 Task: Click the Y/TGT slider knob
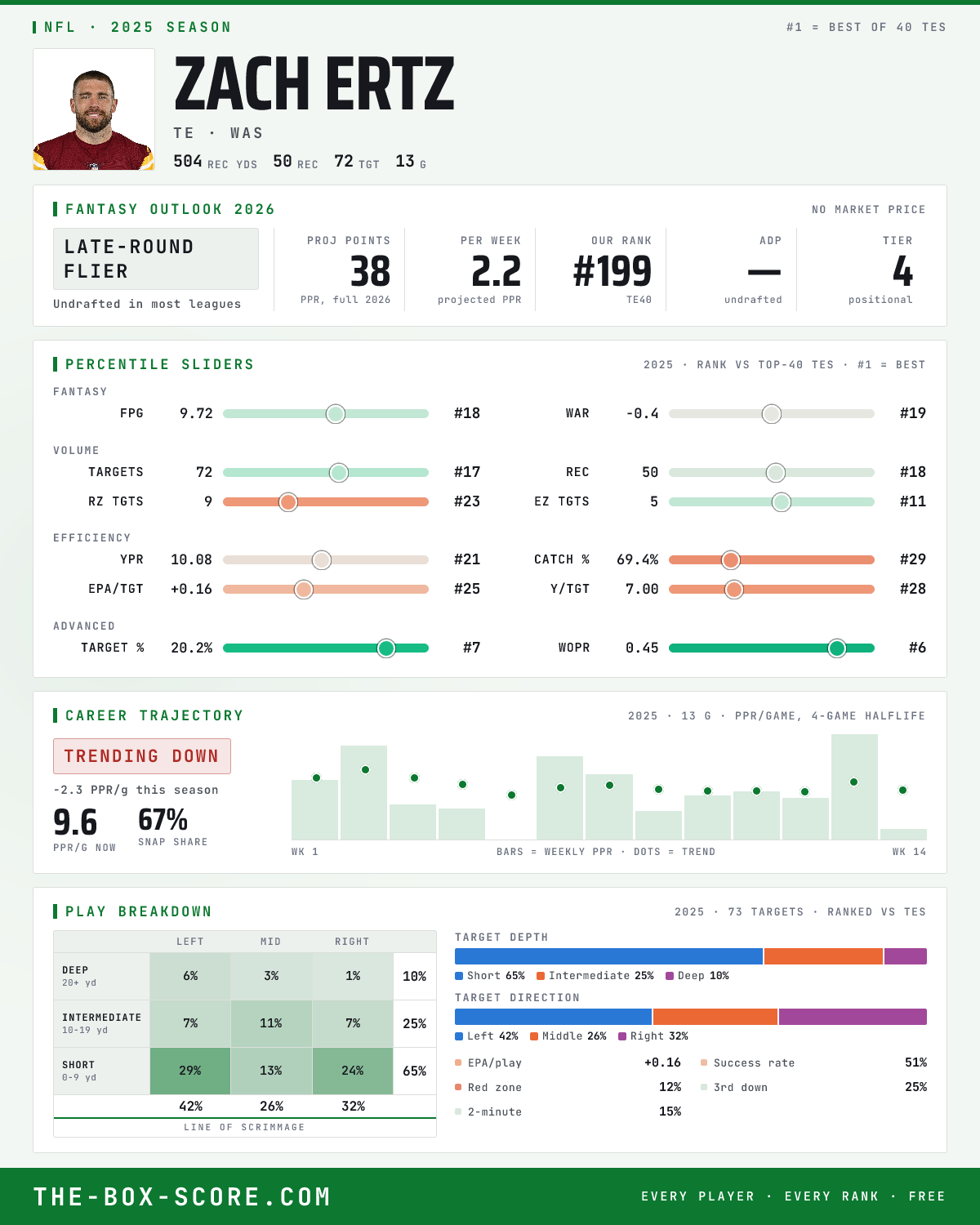click(734, 590)
